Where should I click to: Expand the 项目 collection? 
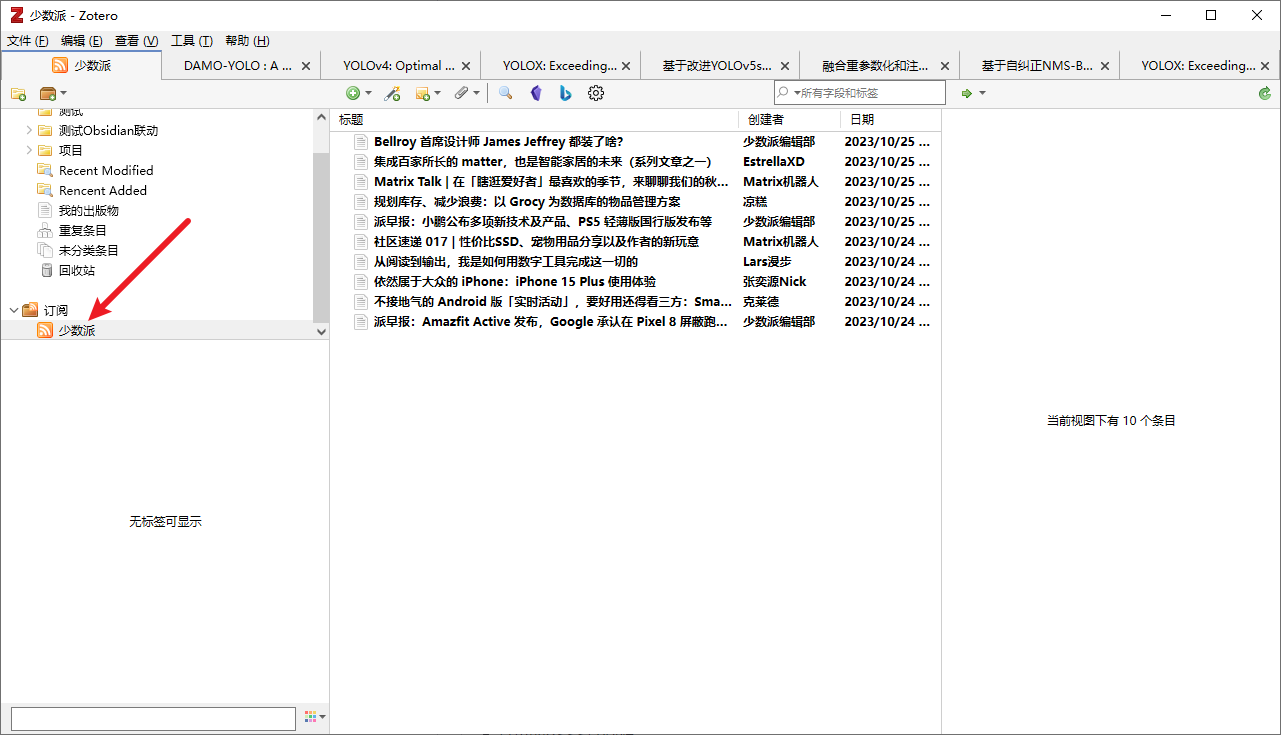tap(28, 150)
